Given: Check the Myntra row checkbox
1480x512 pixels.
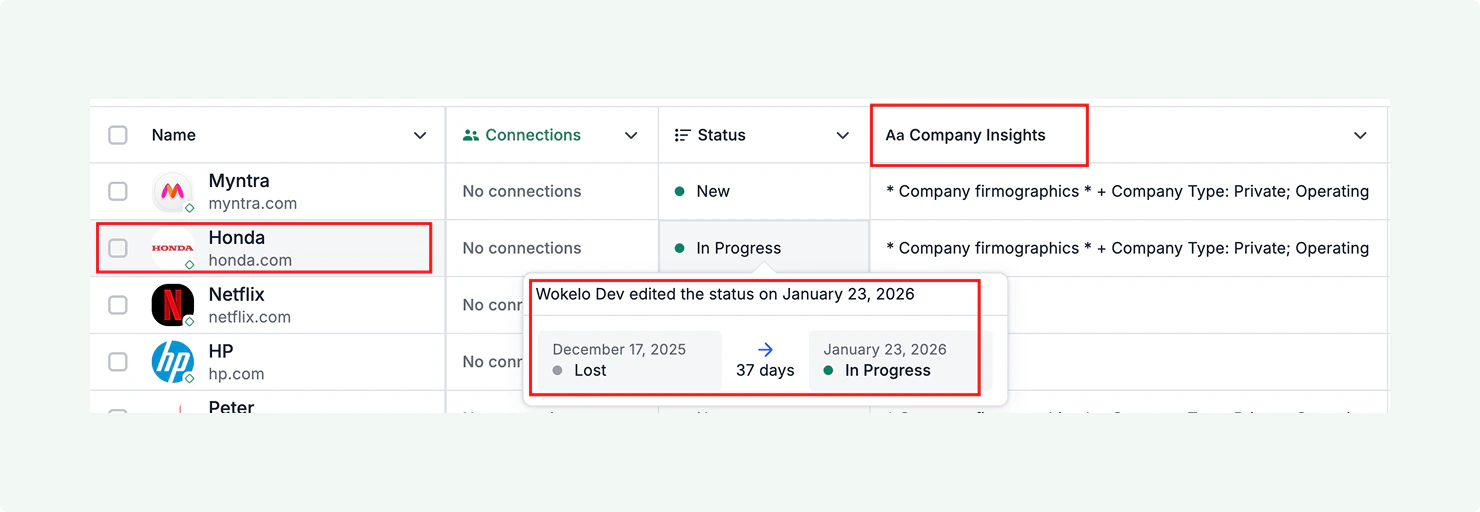Looking at the screenshot, I should (x=118, y=191).
